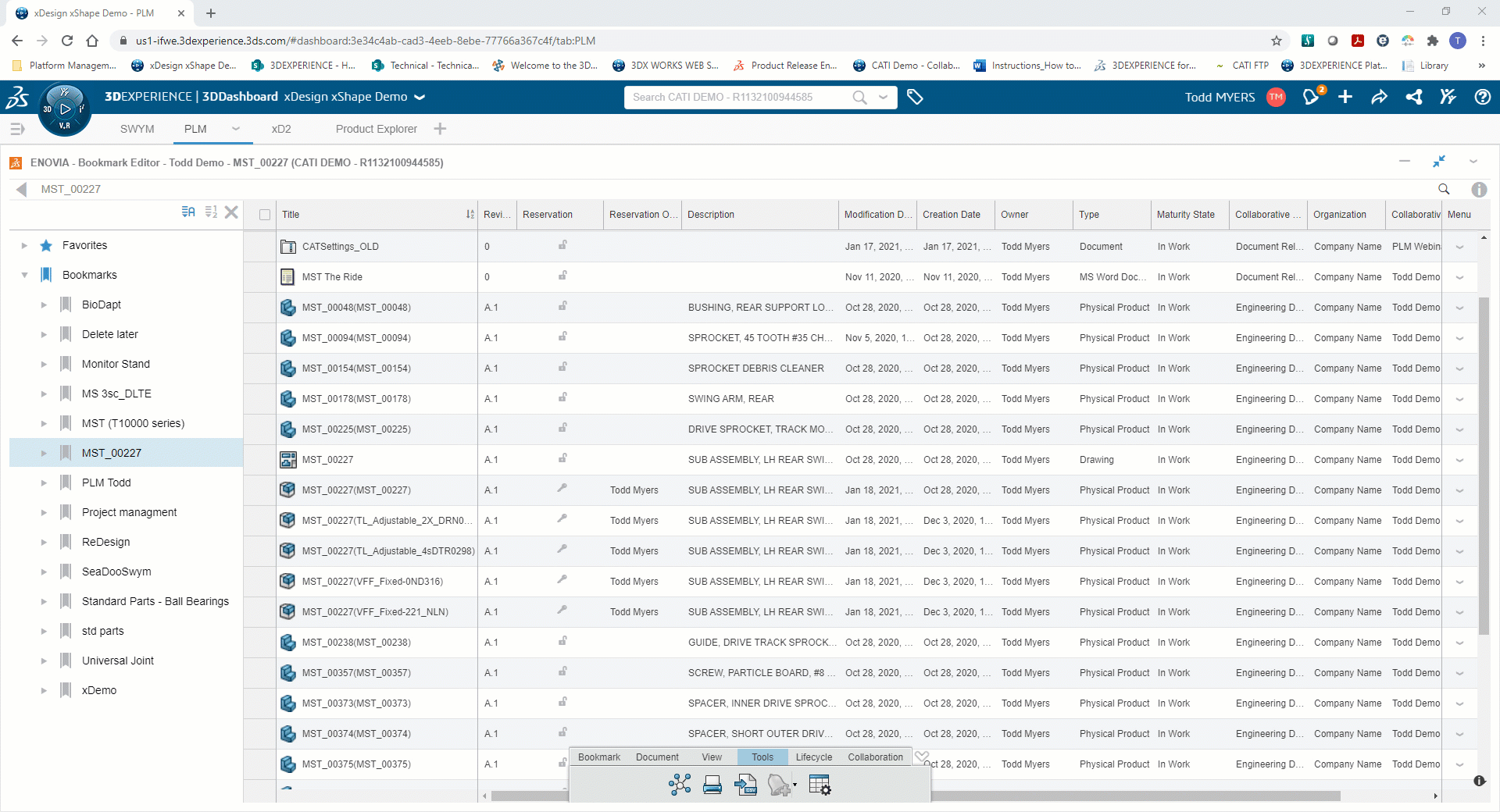The image size is (1500, 812).
Task: Click the back arrow beside MST_00227
Action: [22, 189]
